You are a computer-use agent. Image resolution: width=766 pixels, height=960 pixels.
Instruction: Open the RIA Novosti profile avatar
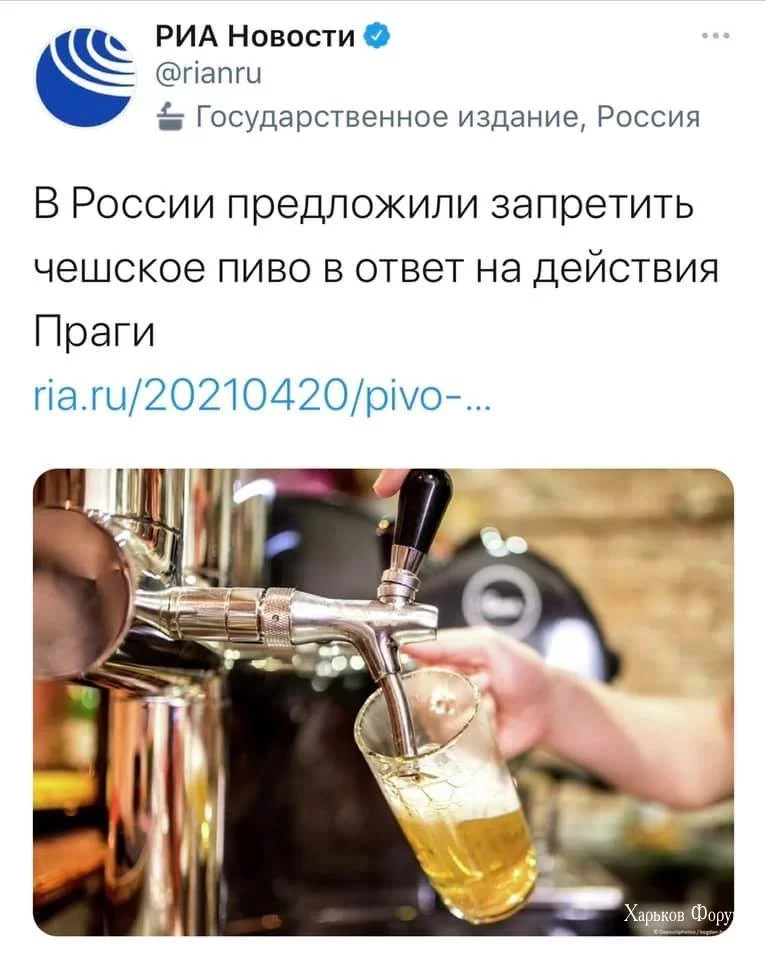coord(85,78)
